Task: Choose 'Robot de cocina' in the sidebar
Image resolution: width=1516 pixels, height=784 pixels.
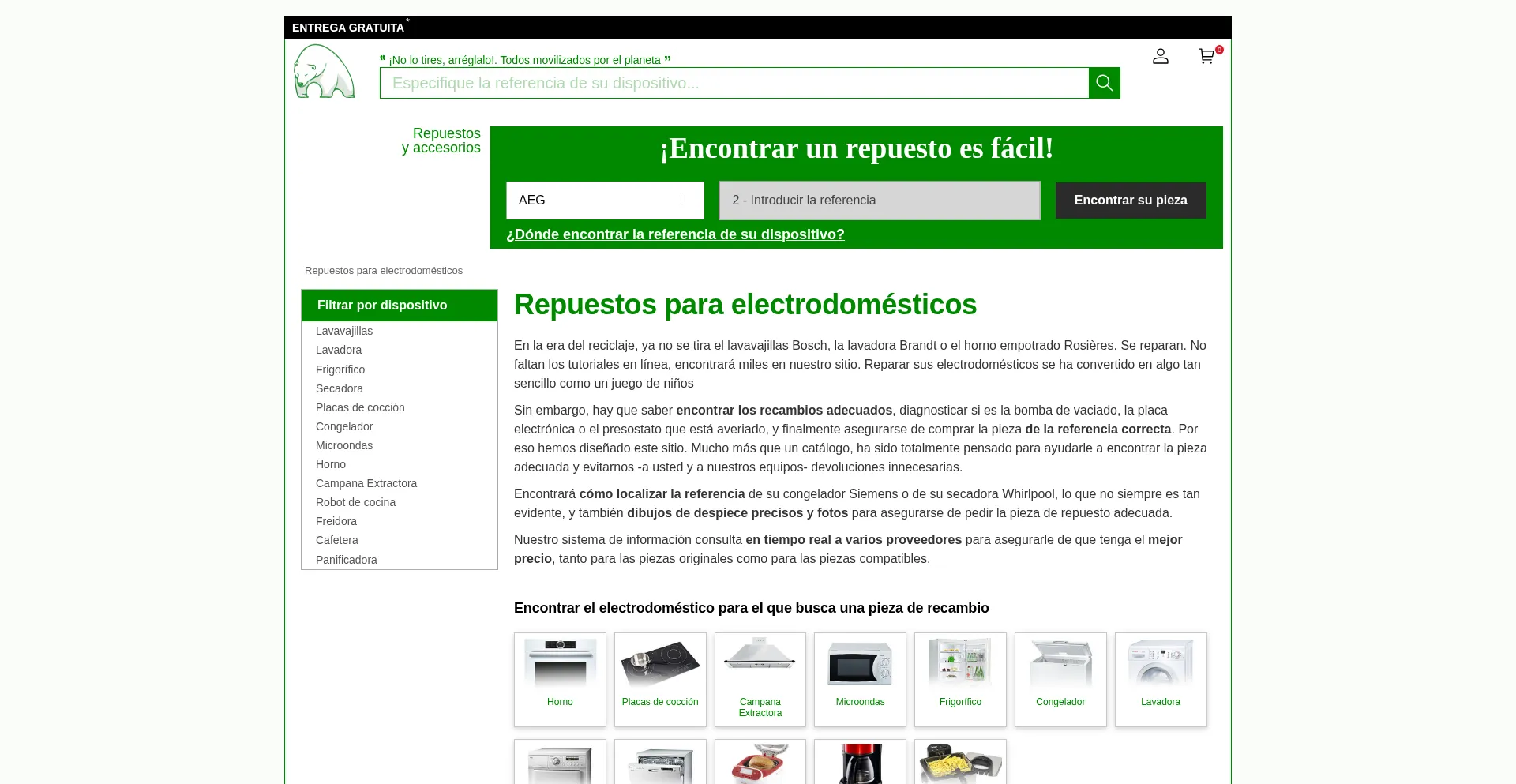Action: [x=355, y=502]
